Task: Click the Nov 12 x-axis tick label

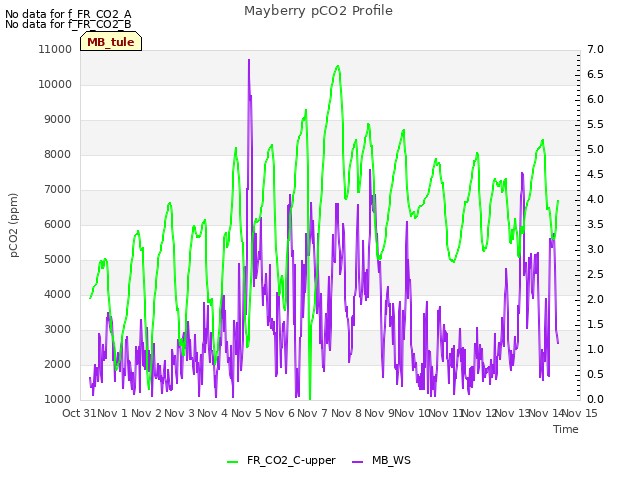Action: pos(479,413)
